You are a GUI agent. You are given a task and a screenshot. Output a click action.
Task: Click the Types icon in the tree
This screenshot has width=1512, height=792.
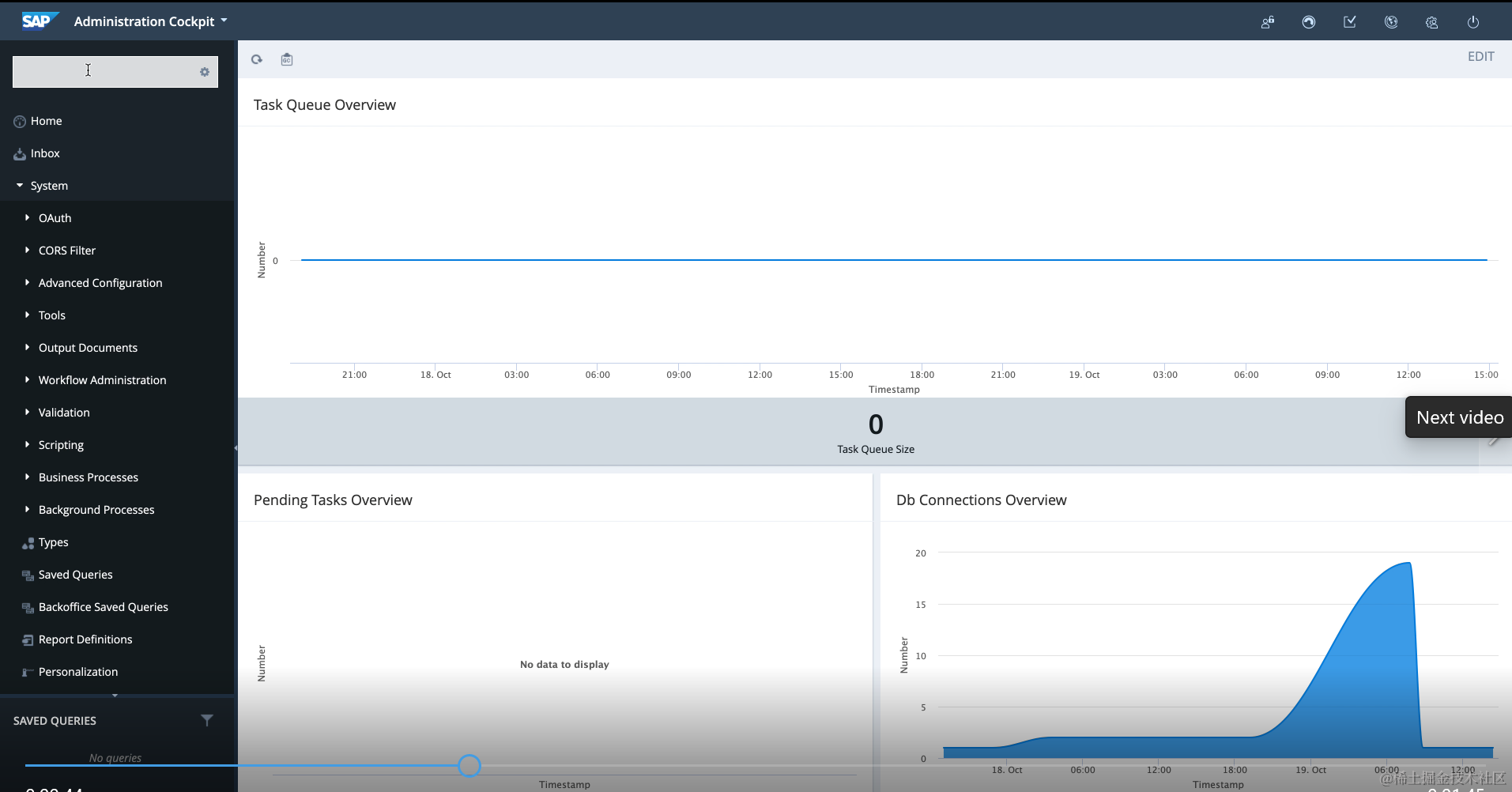pyautogui.click(x=28, y=543)
